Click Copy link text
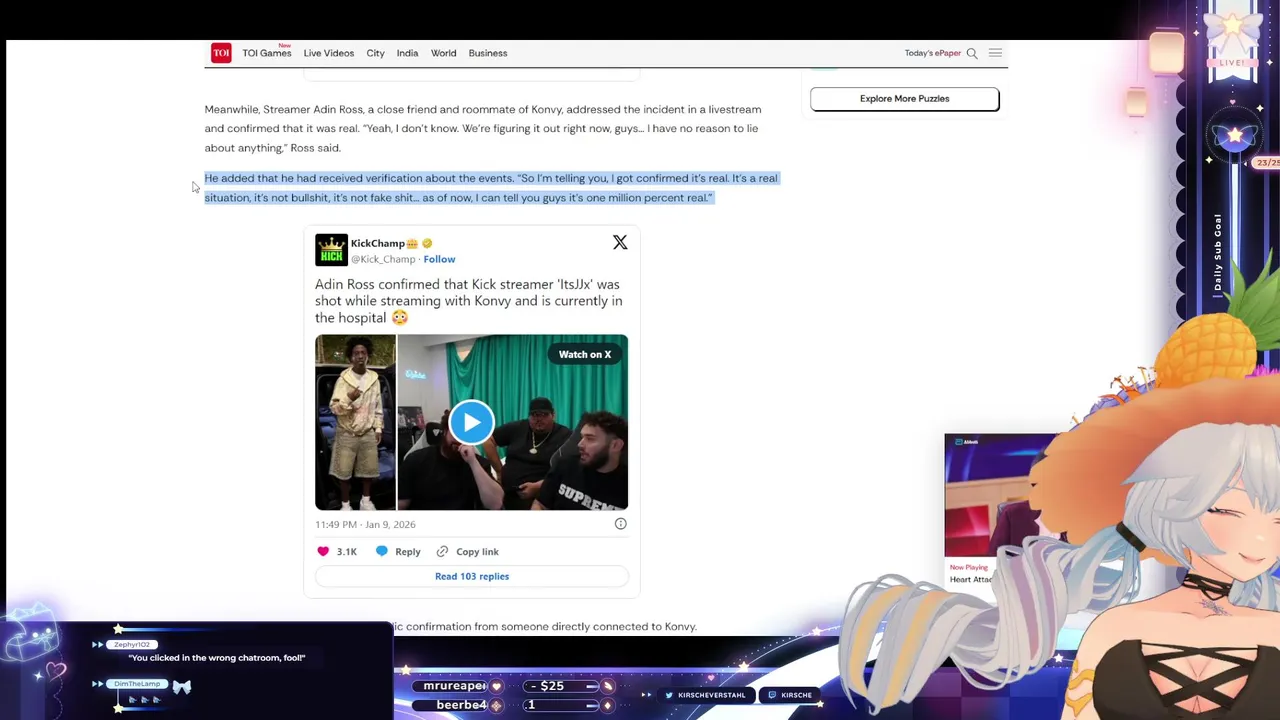 coord(477,551)
